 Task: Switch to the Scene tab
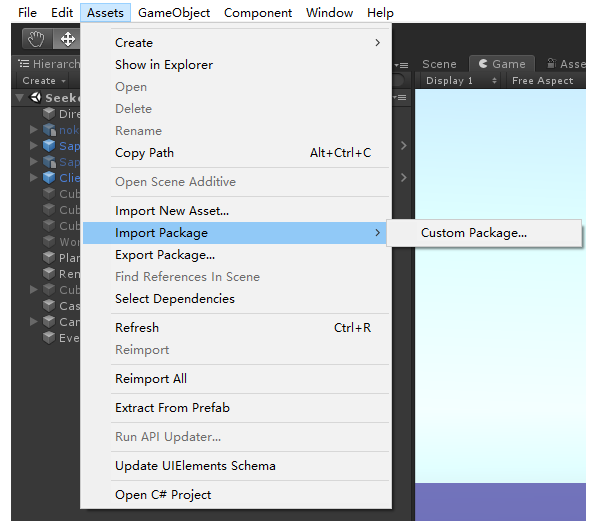(x=439, y=64)
